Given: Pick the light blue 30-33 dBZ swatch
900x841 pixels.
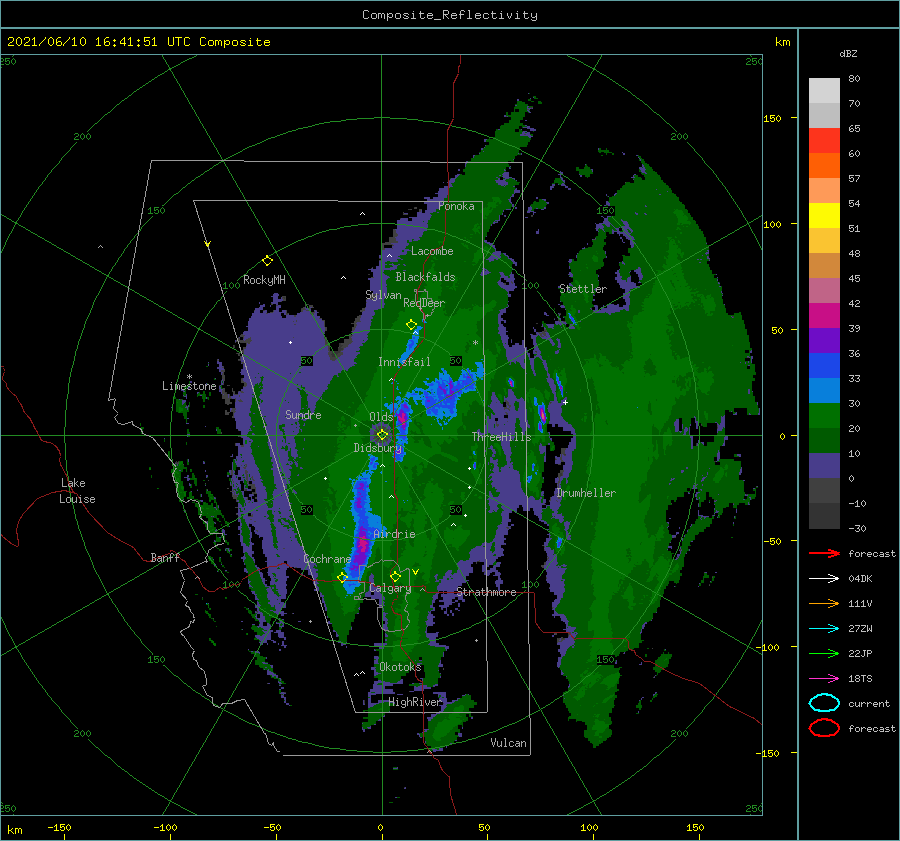Looking at the screenshot, I should click(824, 391).
